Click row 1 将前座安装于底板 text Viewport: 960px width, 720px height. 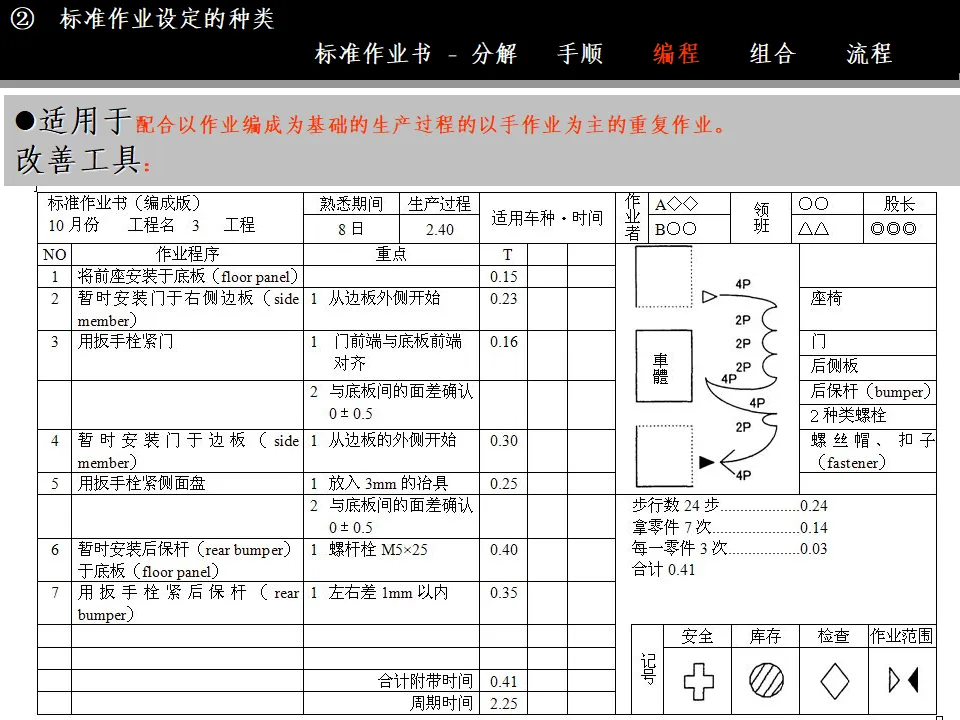tap(187, 277)
